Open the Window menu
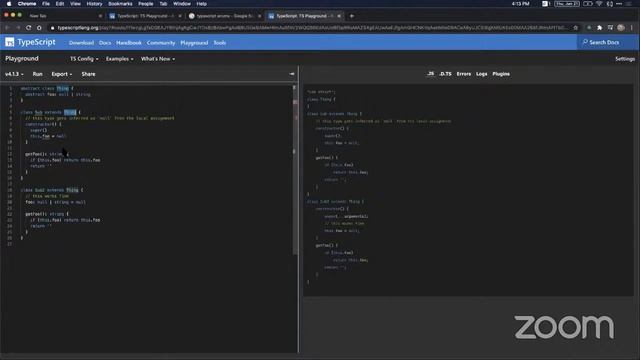The height and width of the screenshot is (360, 640). pos(182,4)
